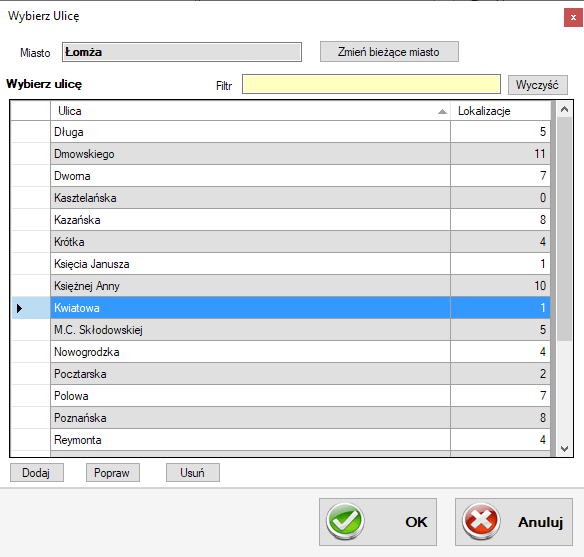Screen dimensions: 584x557
Task: Click the scrollbar up arrow
Action: [564, 109]
